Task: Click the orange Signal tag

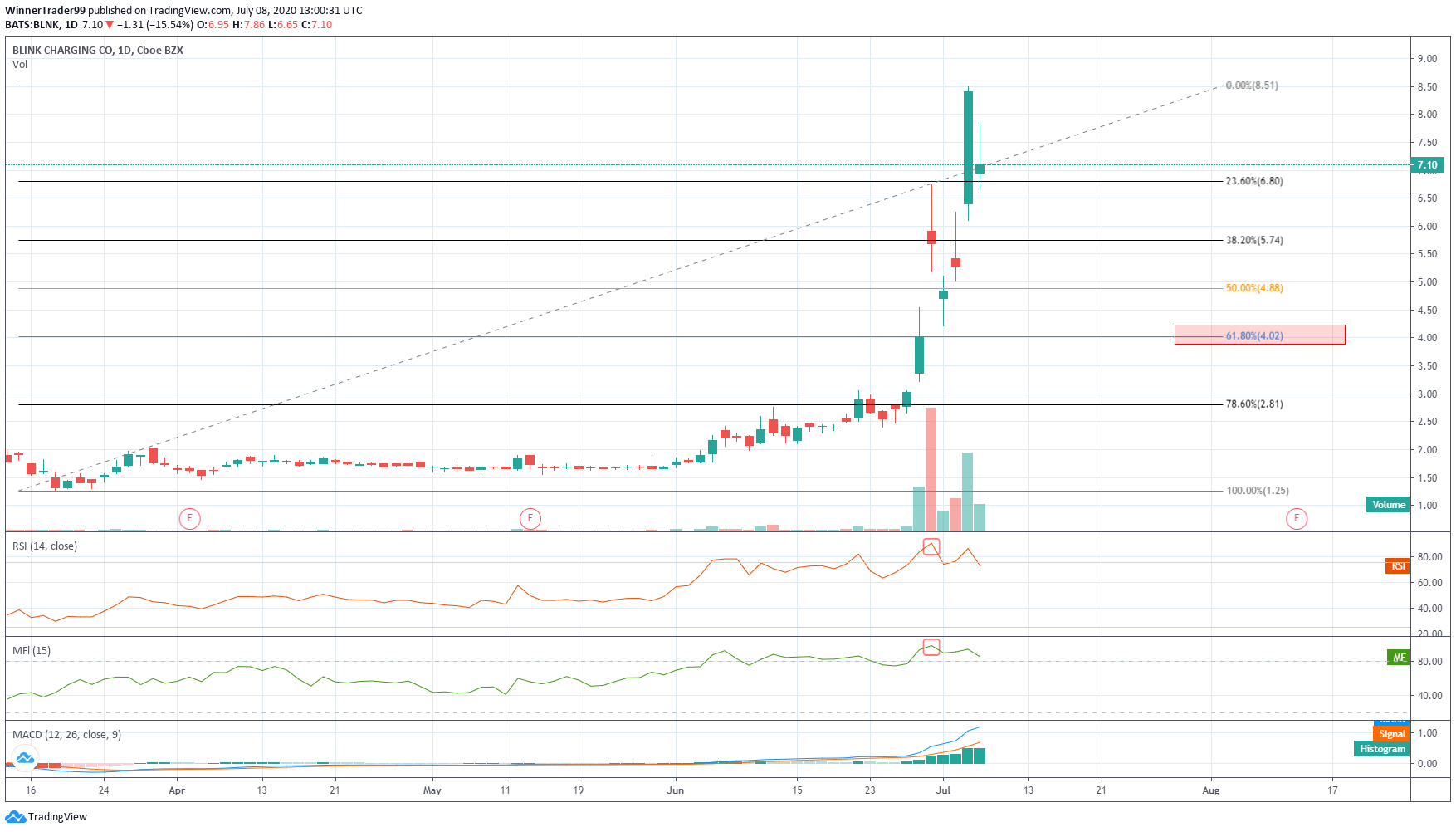Action: pos(1391,734)
